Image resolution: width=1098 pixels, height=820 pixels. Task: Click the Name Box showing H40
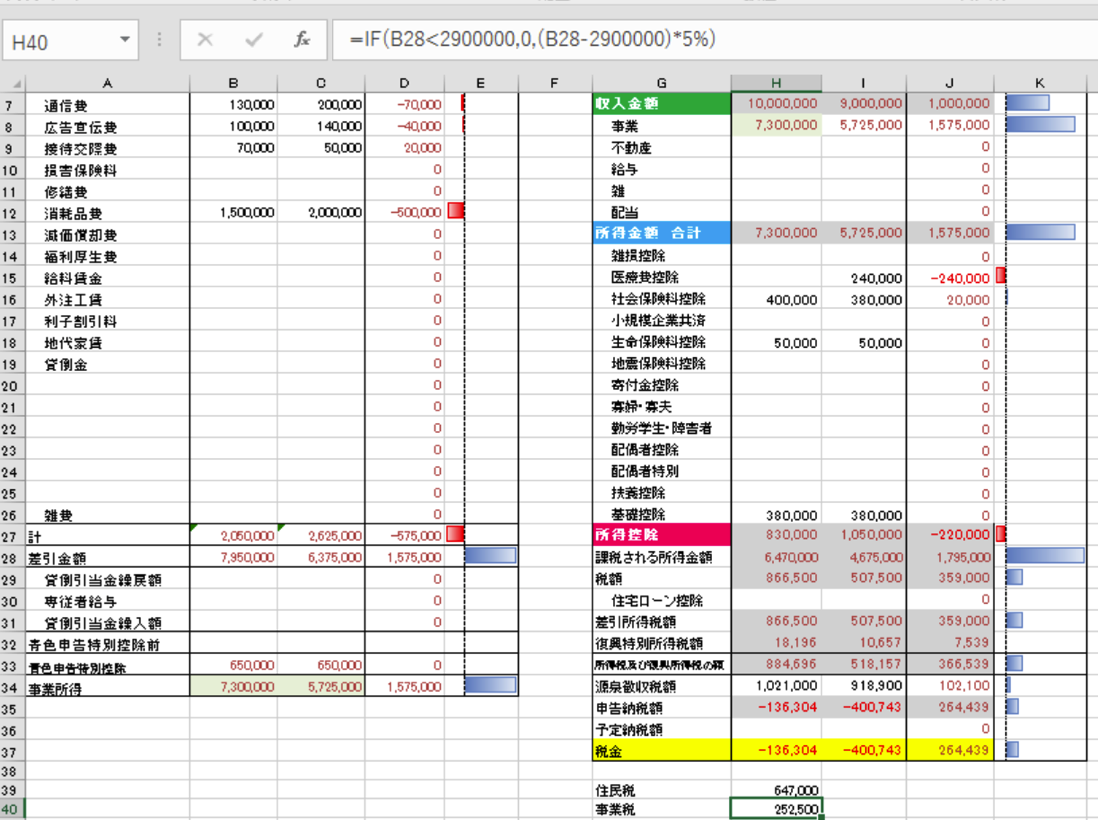point(62,41)
